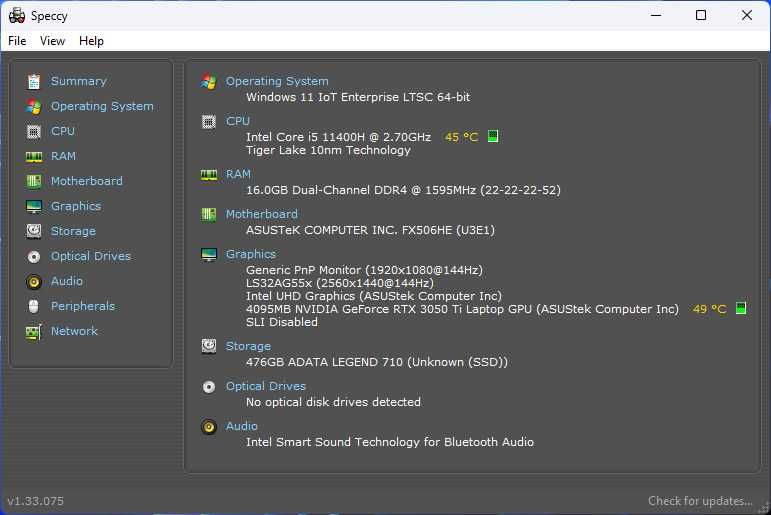
Task: Click the Motherboard icon in sidebar
Action: click(x=34, y=182)
